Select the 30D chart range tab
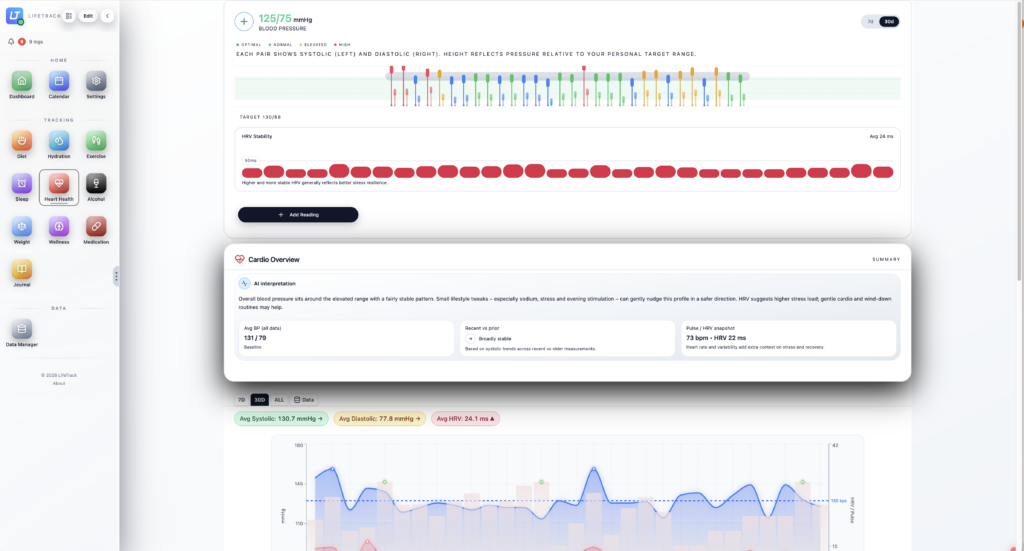 pos(260,400)
